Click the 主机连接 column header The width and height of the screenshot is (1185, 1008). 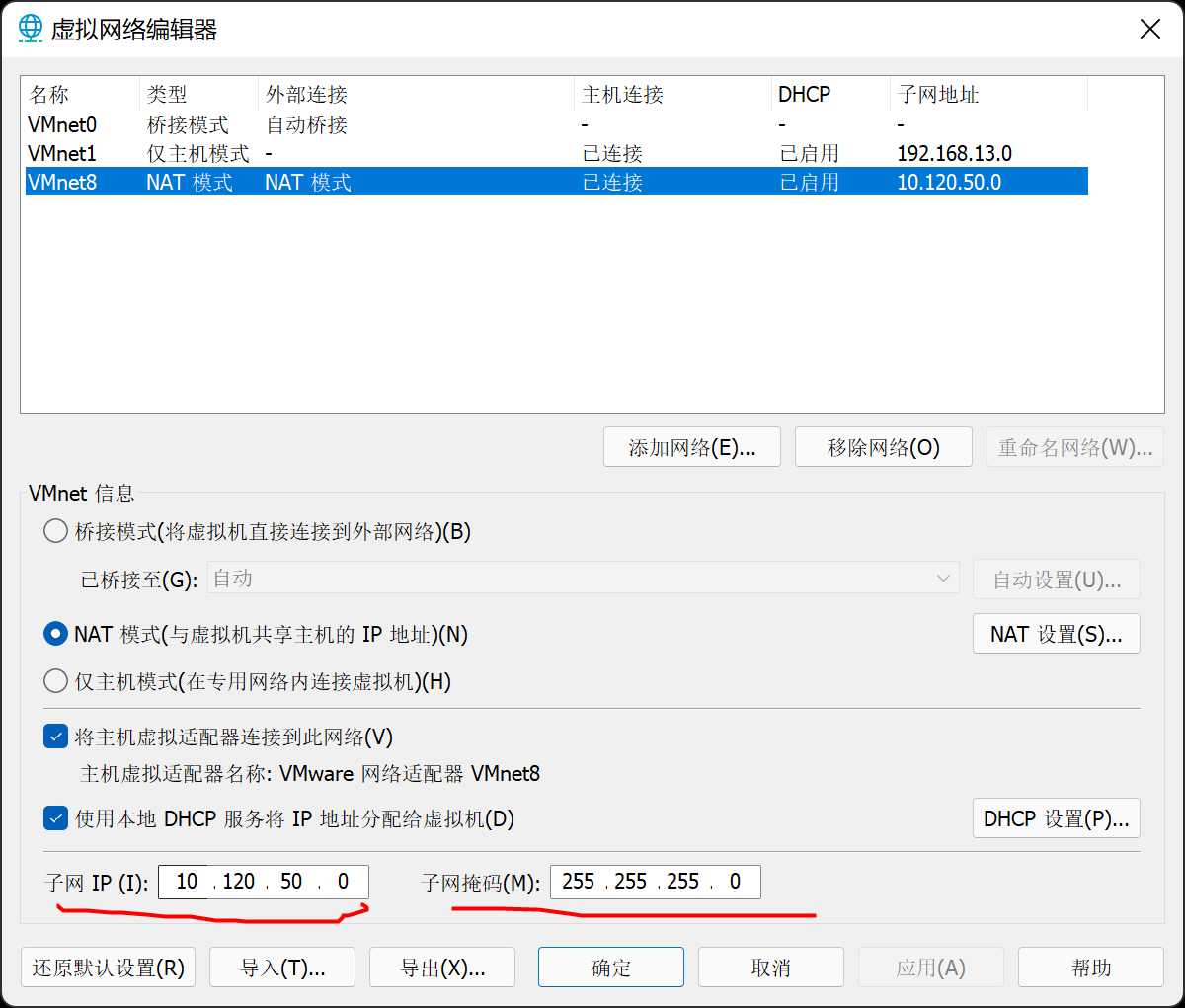(672, 95)
